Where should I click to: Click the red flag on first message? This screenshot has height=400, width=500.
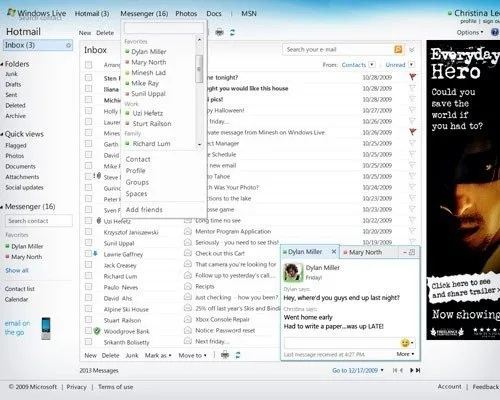tap(413, 77)
